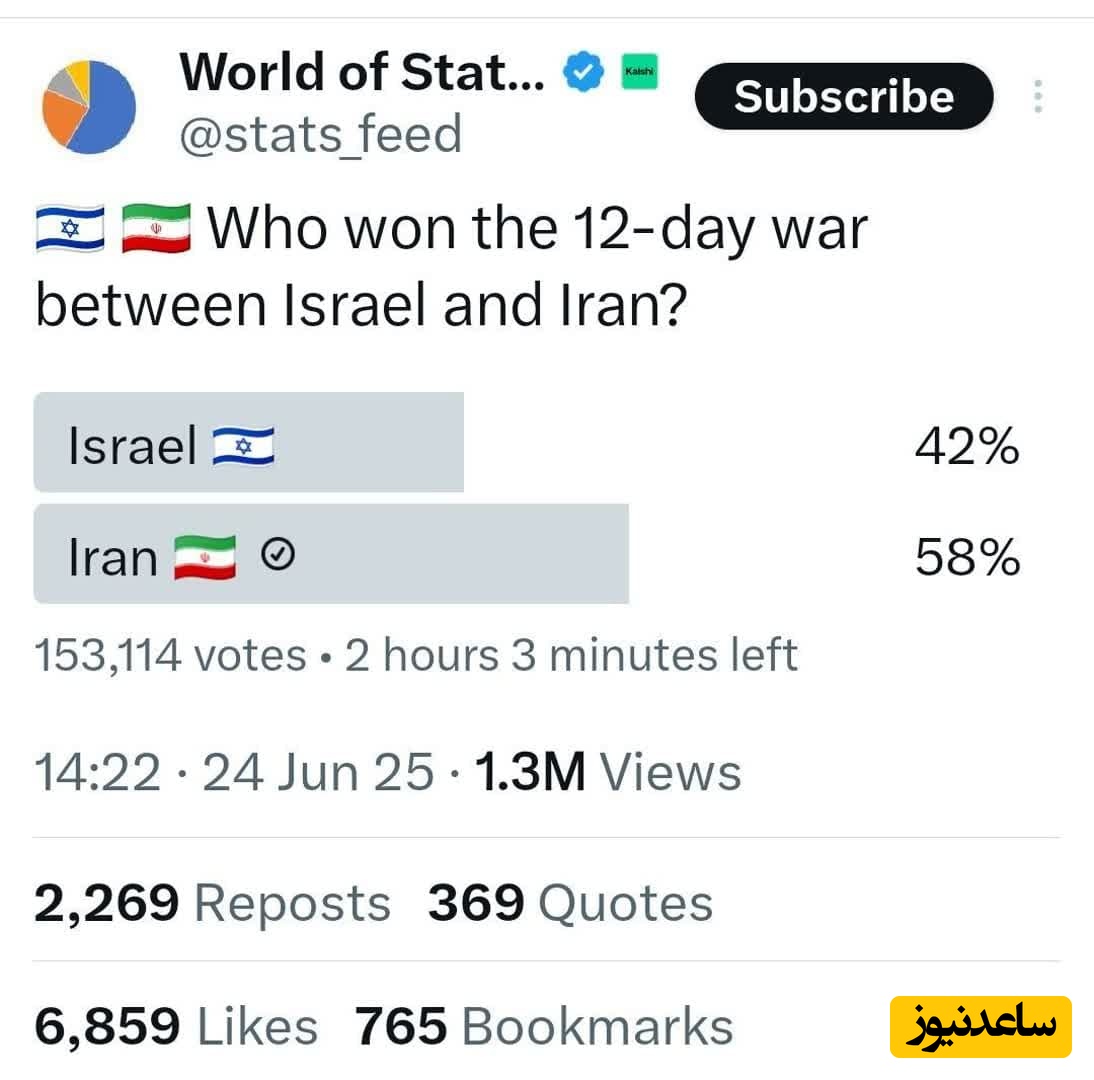The width and height of the screenshot is (1094, 1080).
Task: Open the 6,859 Likes list
Action: point(176,1027)
